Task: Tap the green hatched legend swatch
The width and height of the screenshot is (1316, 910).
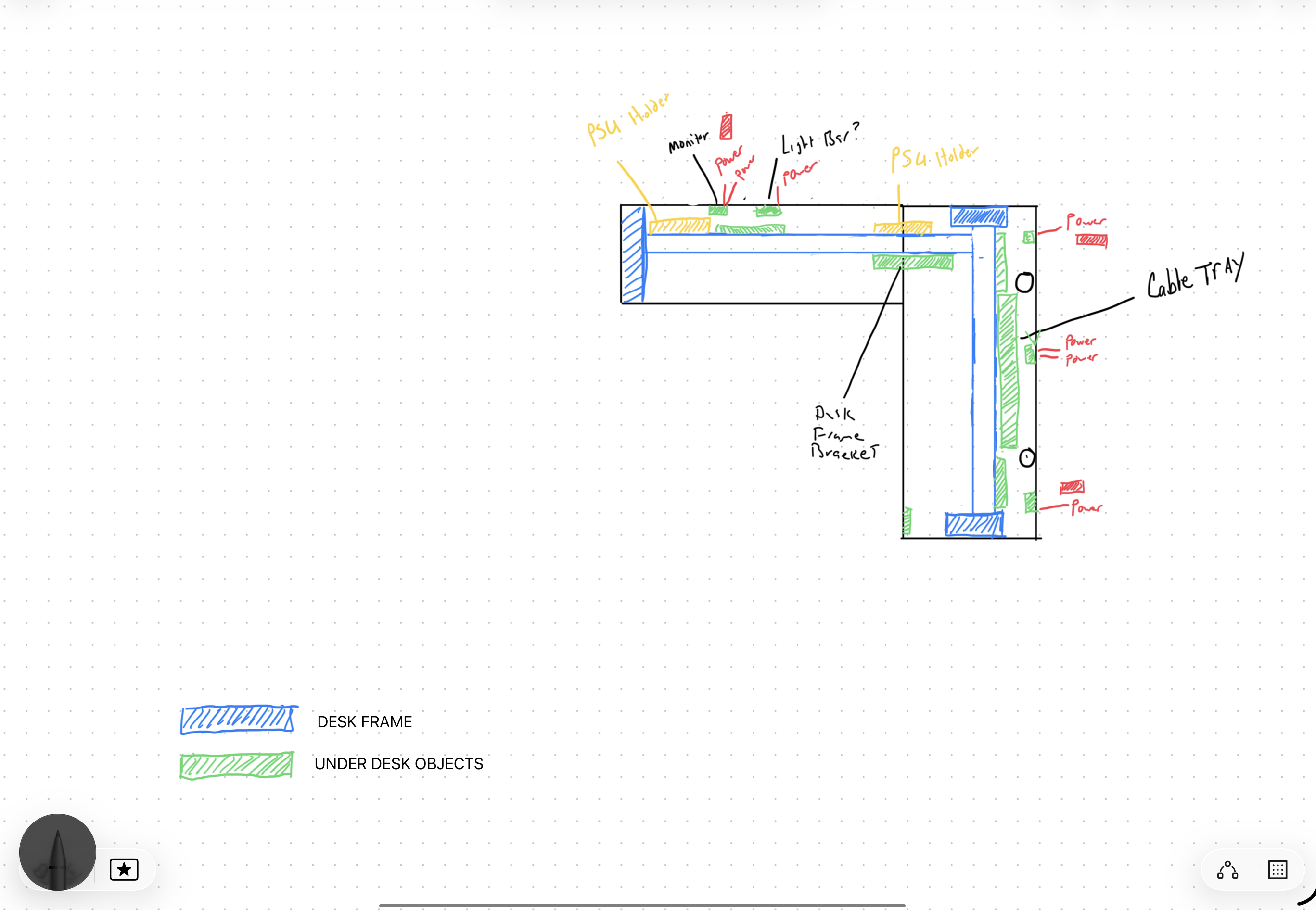Action: pyautogui.click(x=236, y=765)
